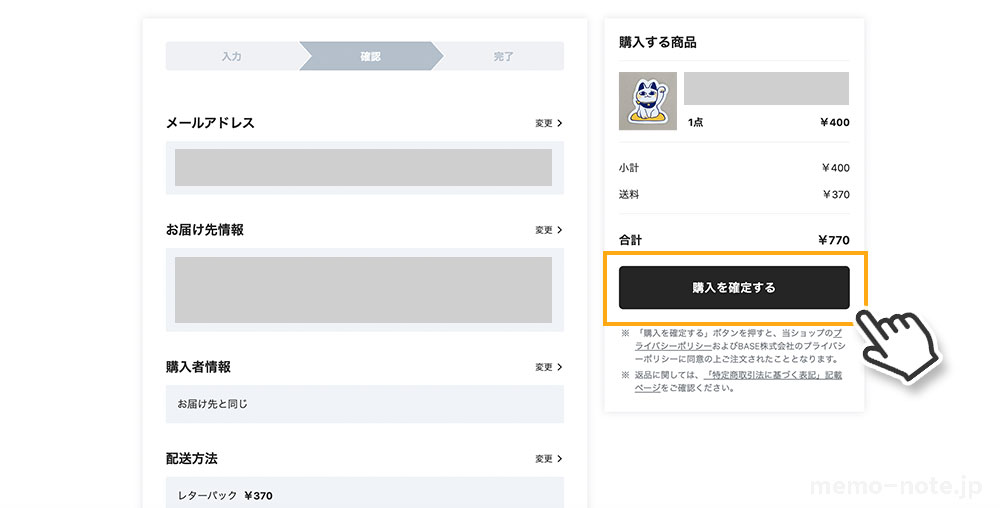The image size is (1000, 508).
Task: Select the 完了 step in progress bar
Action: 503,56
